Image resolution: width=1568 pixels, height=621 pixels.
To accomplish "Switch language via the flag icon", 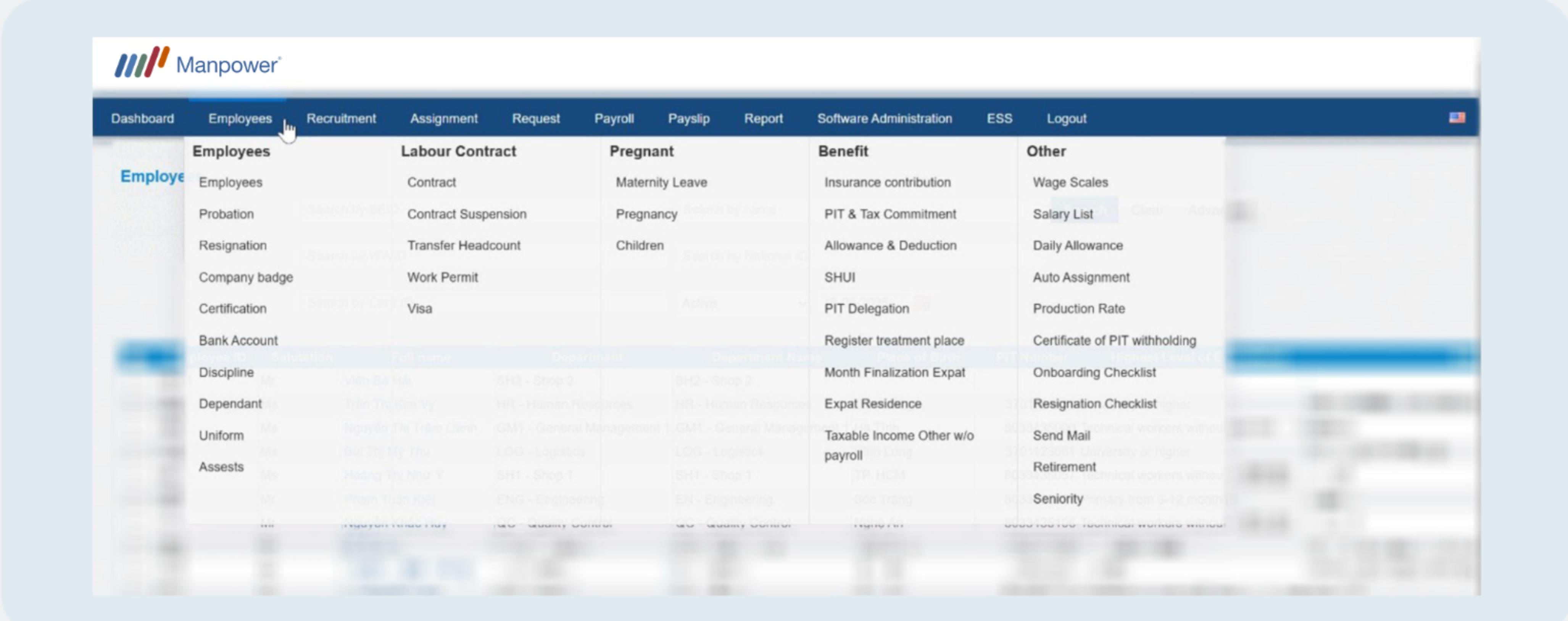I will coord(1457,117).
